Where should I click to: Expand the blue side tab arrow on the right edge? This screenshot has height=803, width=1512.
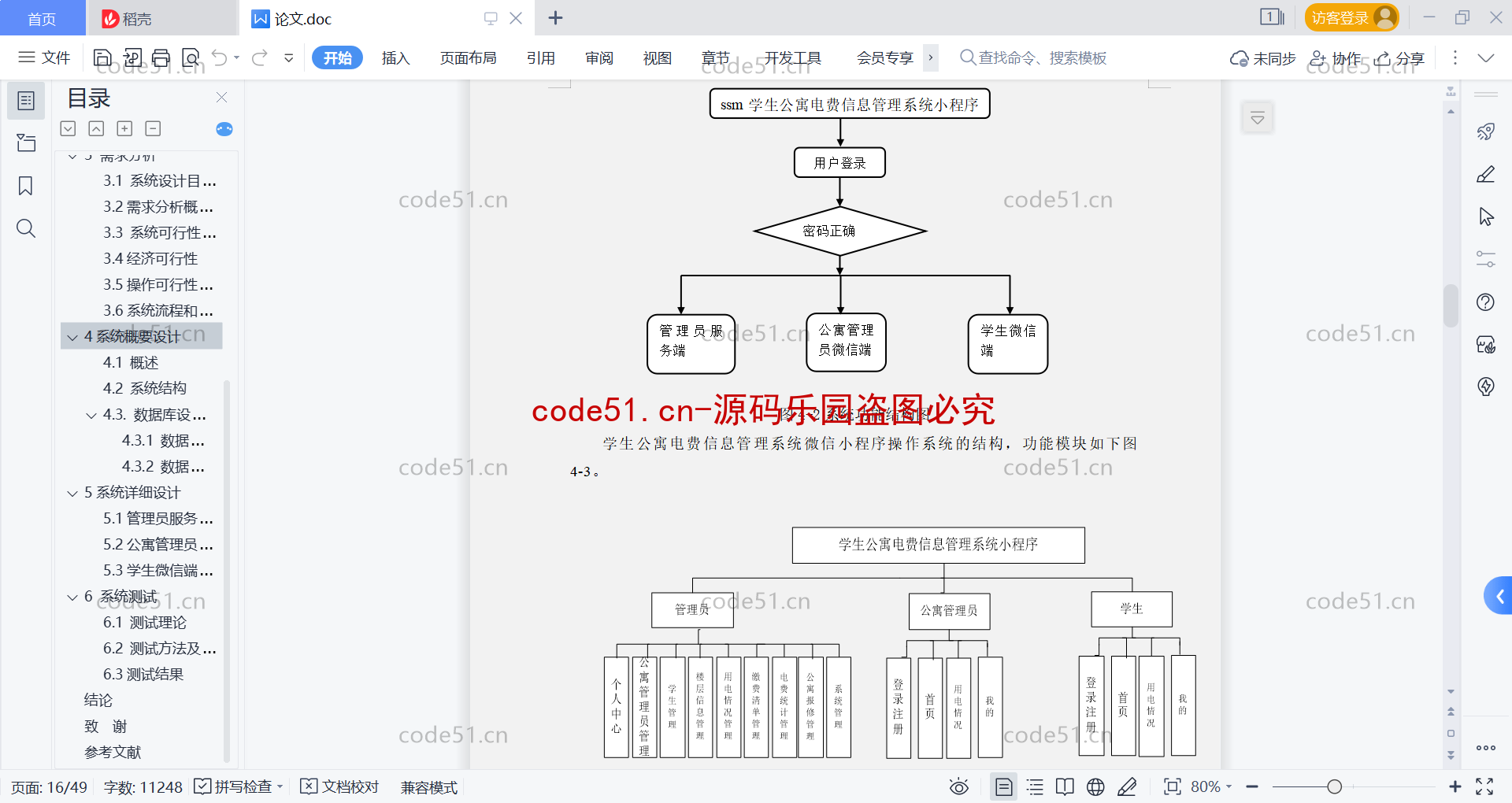coord(1499,596)
